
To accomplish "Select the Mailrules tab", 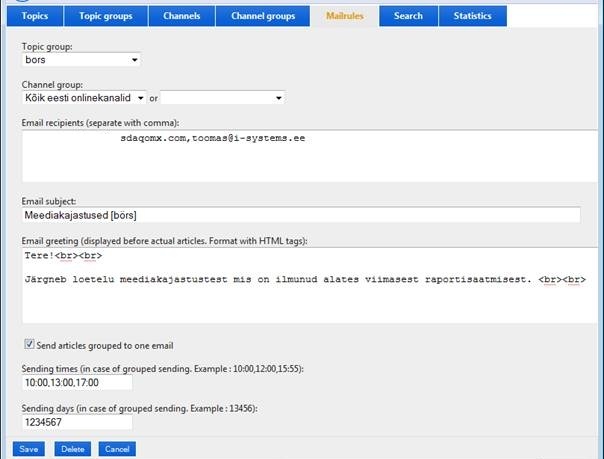I will [x=346, y=16].
